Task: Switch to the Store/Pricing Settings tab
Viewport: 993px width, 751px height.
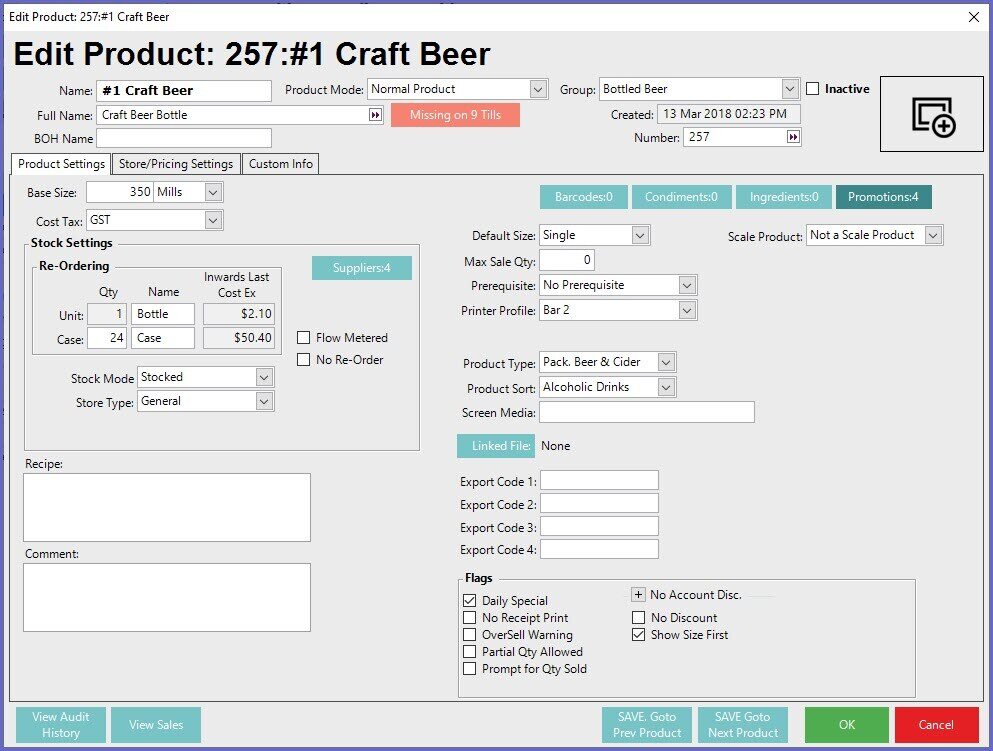Action: point(176,164)
